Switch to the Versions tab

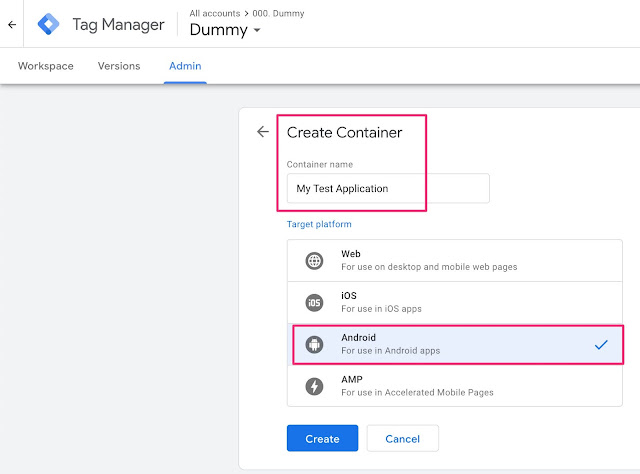coord(119,66)
